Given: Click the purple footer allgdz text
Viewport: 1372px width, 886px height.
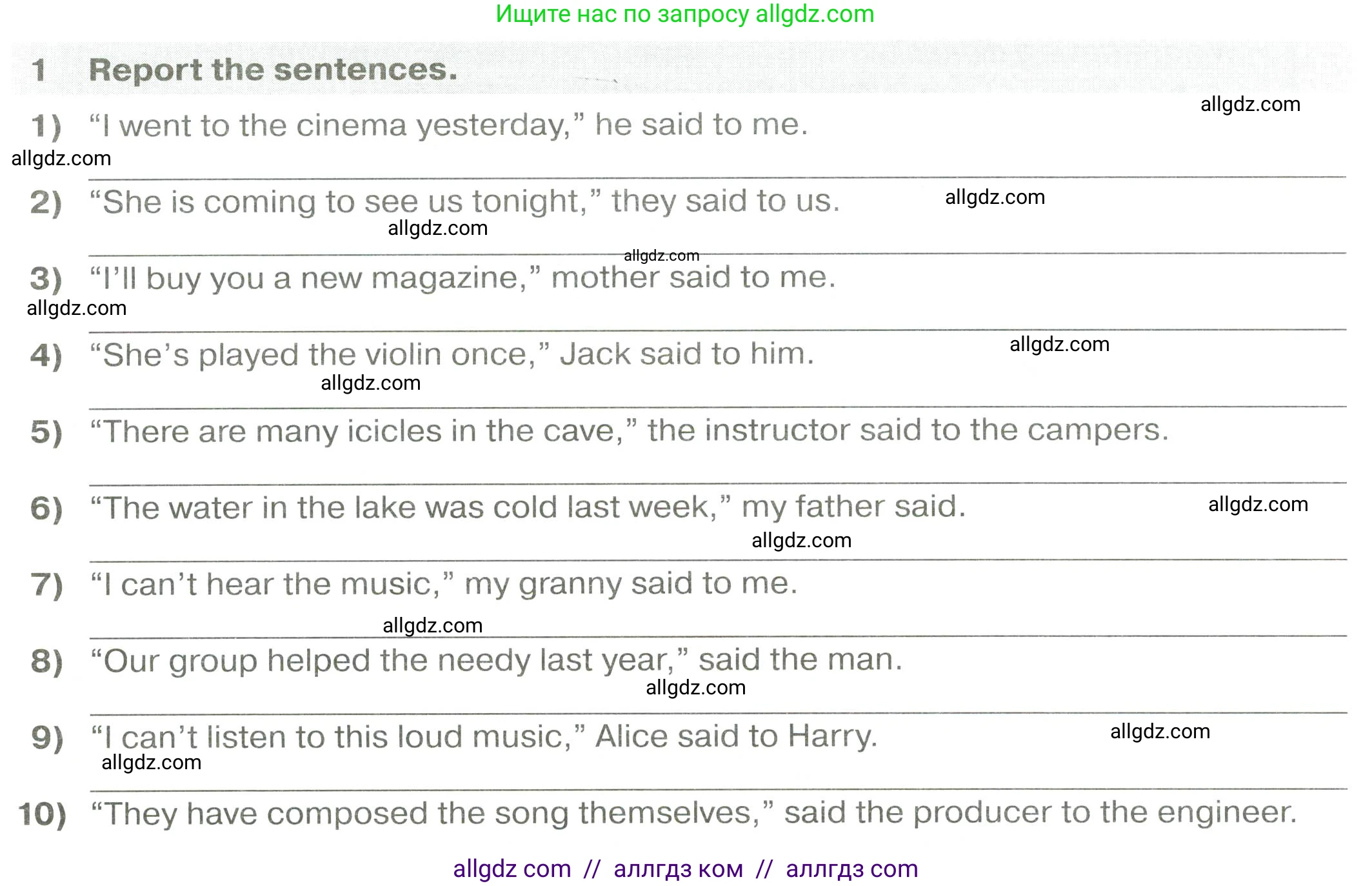Looking at the screenshot, I should (685, 869).
